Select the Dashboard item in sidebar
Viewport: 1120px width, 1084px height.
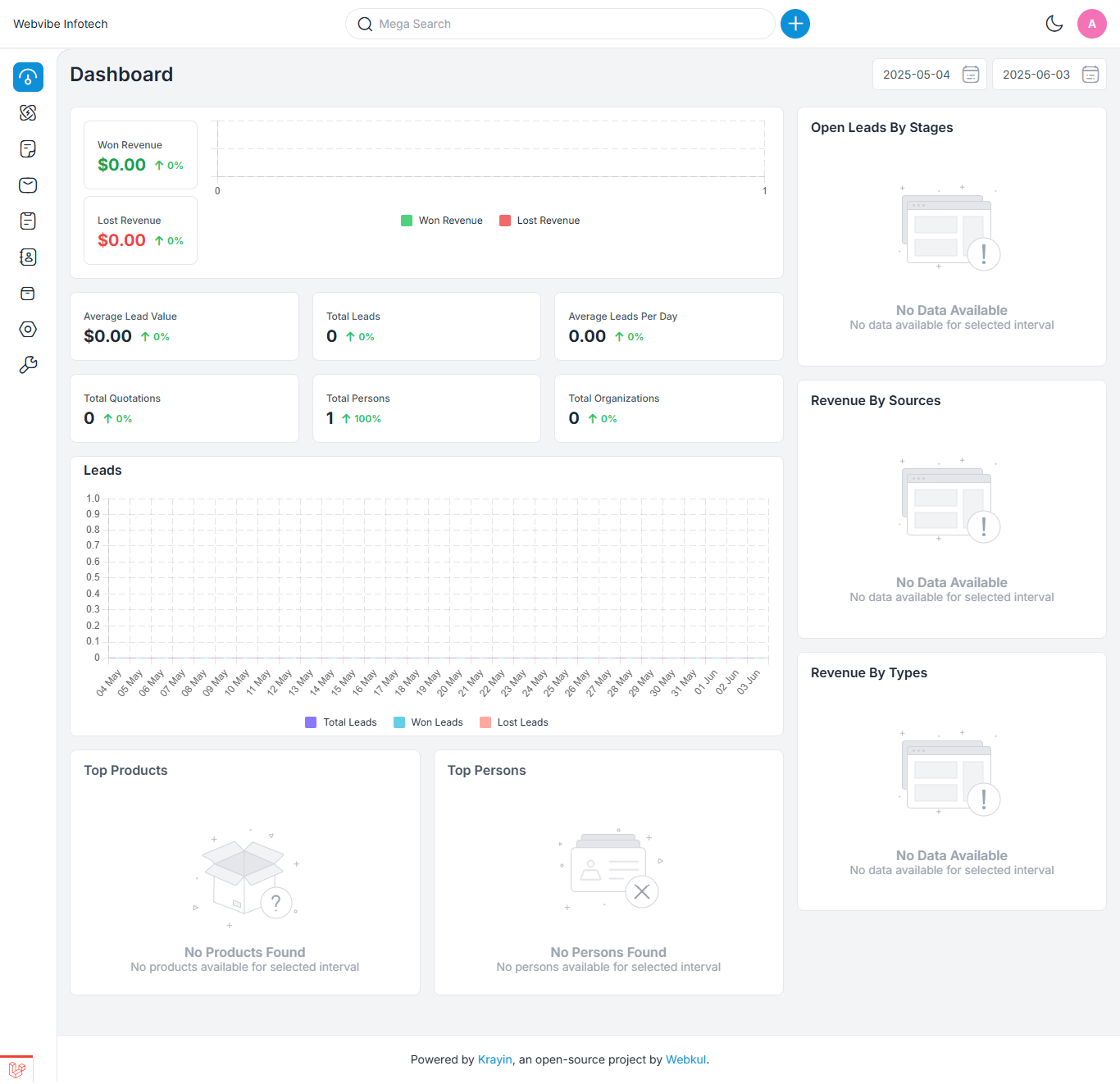(28, 77)
